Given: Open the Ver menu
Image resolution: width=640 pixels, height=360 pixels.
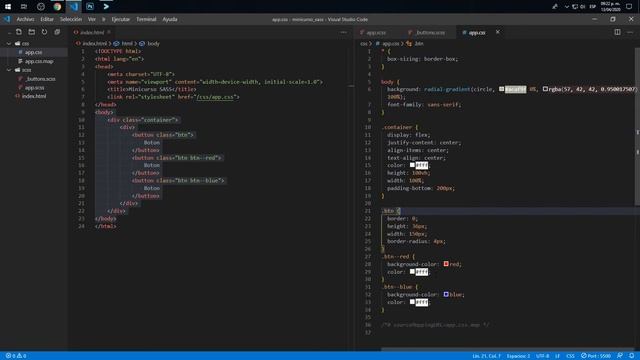Looking at the screenshot, I should point(92,19).
